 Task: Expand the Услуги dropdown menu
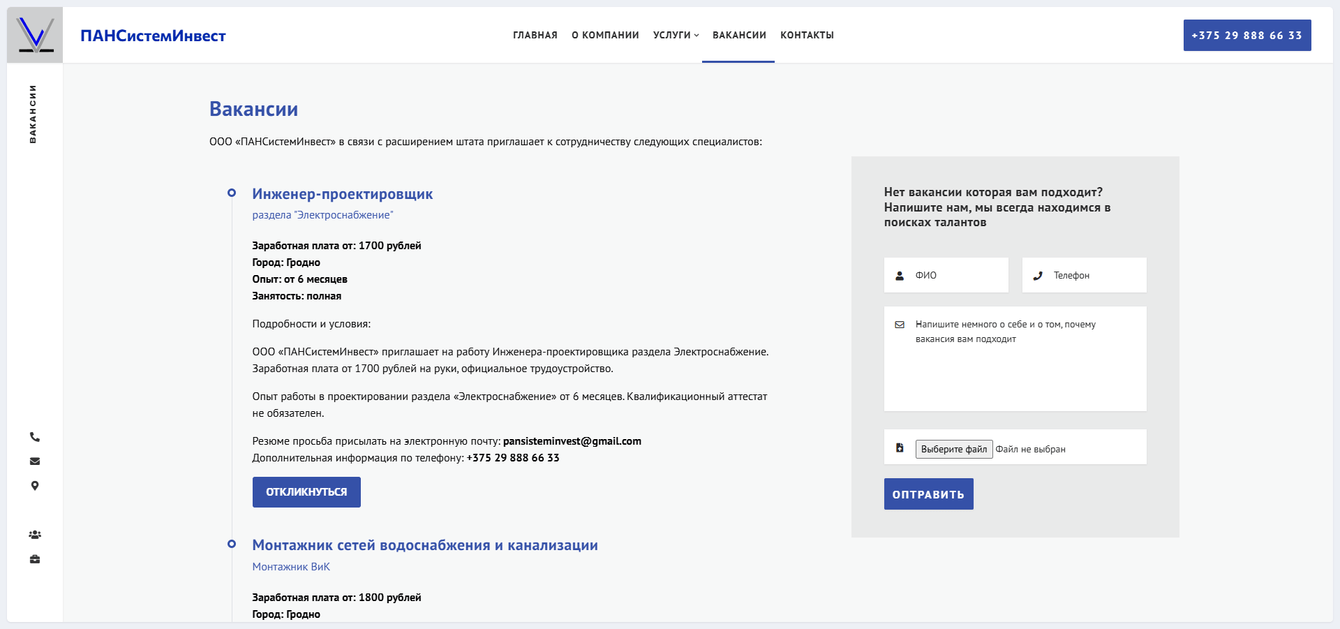click(x=676, y=35)
